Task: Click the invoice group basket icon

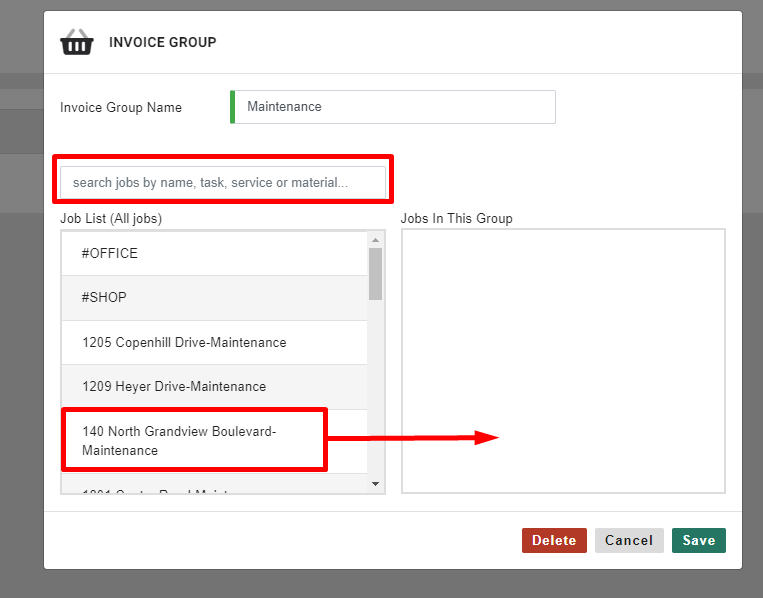Action: tap(76, 42)
